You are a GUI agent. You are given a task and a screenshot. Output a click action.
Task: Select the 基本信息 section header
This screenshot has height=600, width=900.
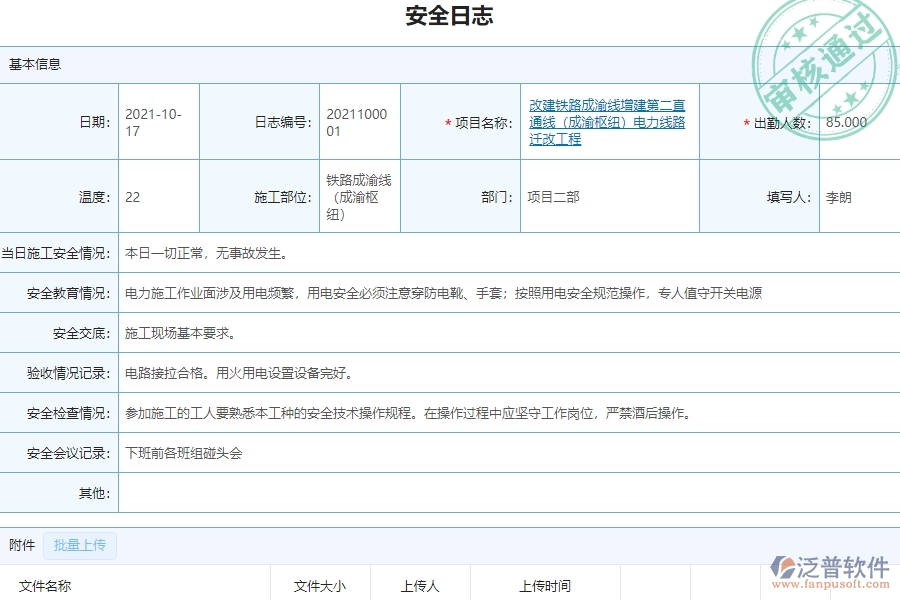34,63
